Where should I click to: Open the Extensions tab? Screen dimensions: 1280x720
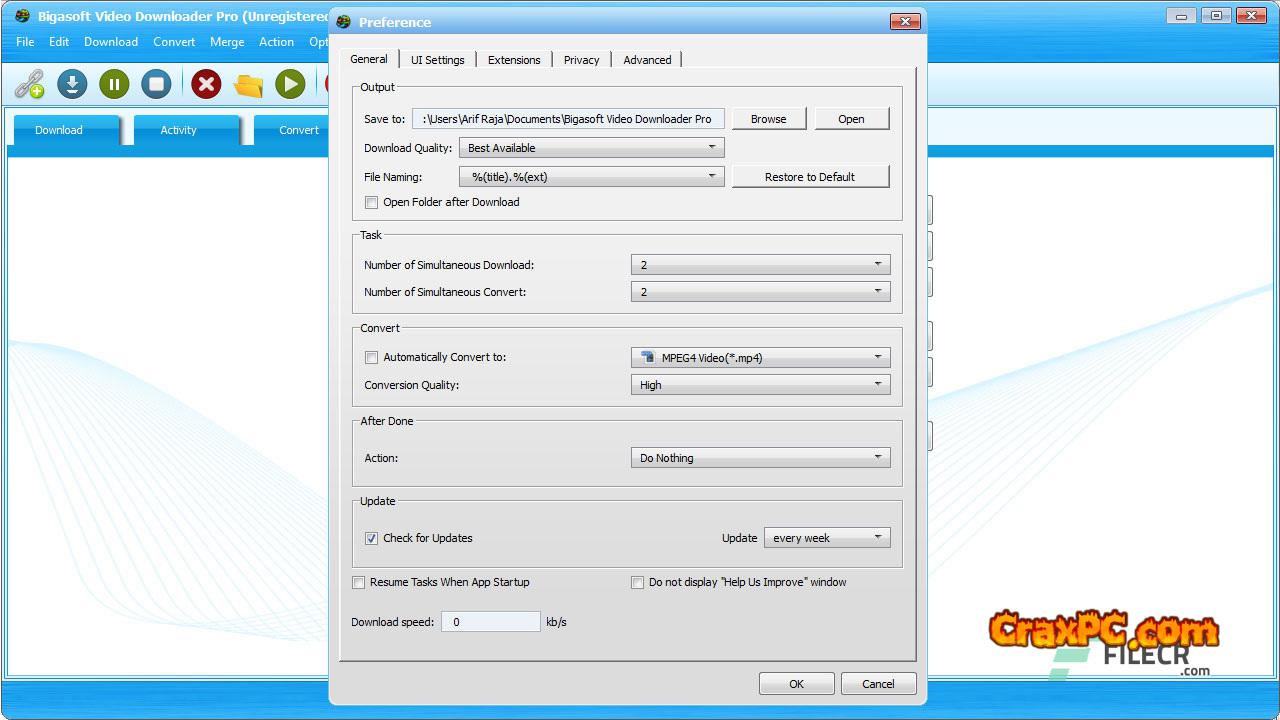(x=514, y=60)
